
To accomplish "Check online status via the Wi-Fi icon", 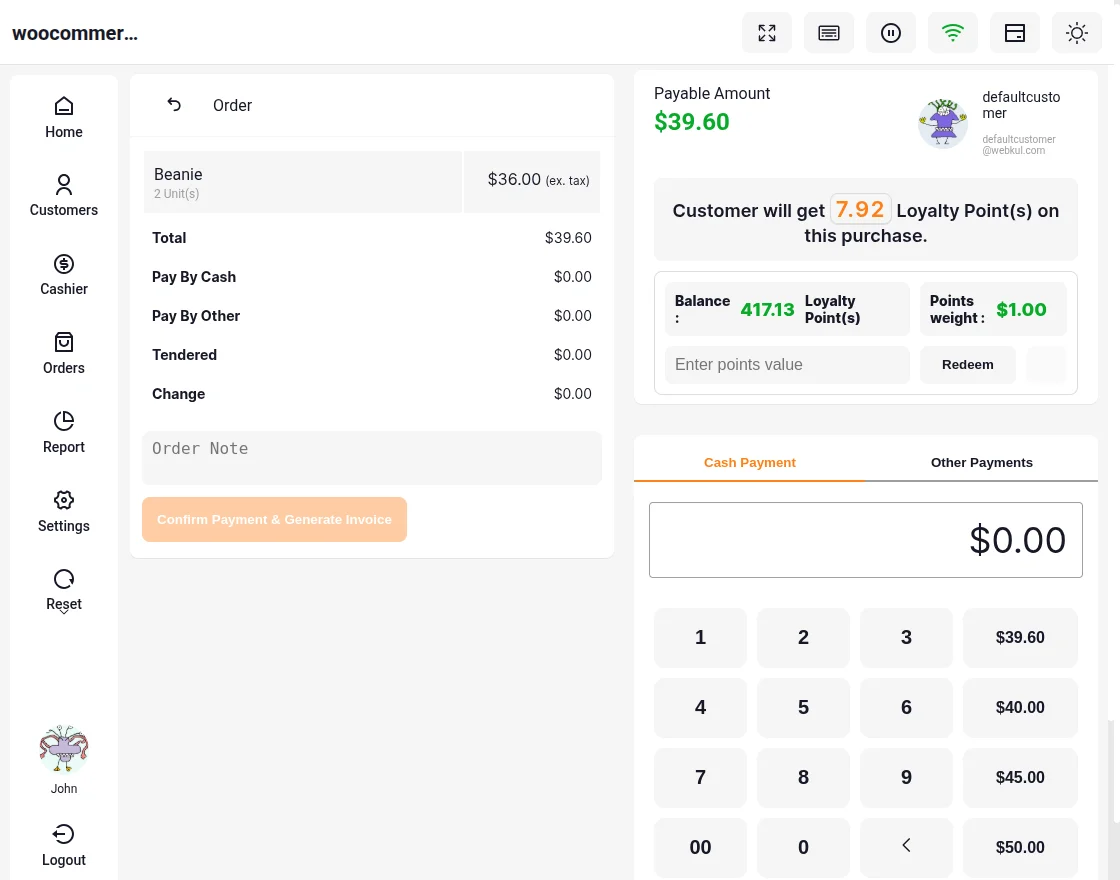I will 952,32.
